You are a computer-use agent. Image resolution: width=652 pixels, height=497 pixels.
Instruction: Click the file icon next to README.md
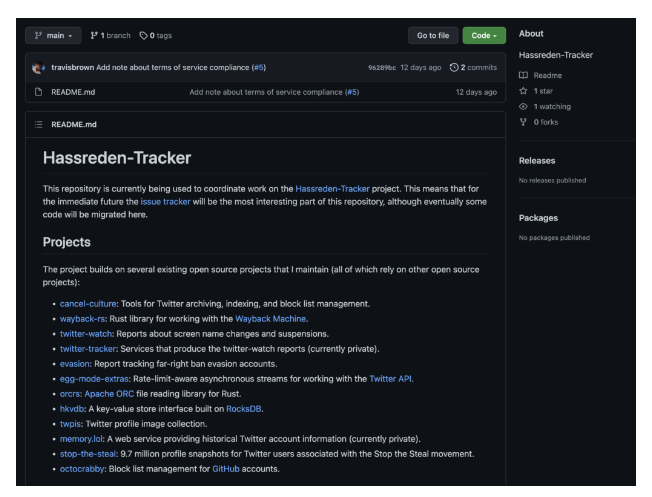(38, 92)
